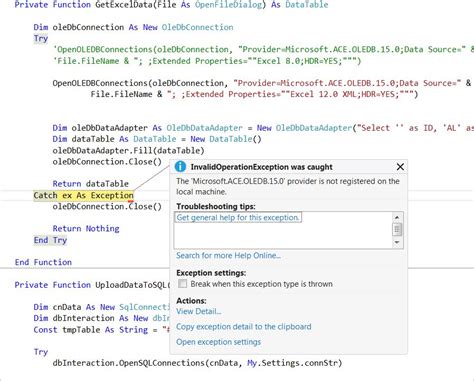This screenshot has height=381, width=474.
Task: Click the 'End Try' statement
Action: pyautogui.click(x=50, y=240)
